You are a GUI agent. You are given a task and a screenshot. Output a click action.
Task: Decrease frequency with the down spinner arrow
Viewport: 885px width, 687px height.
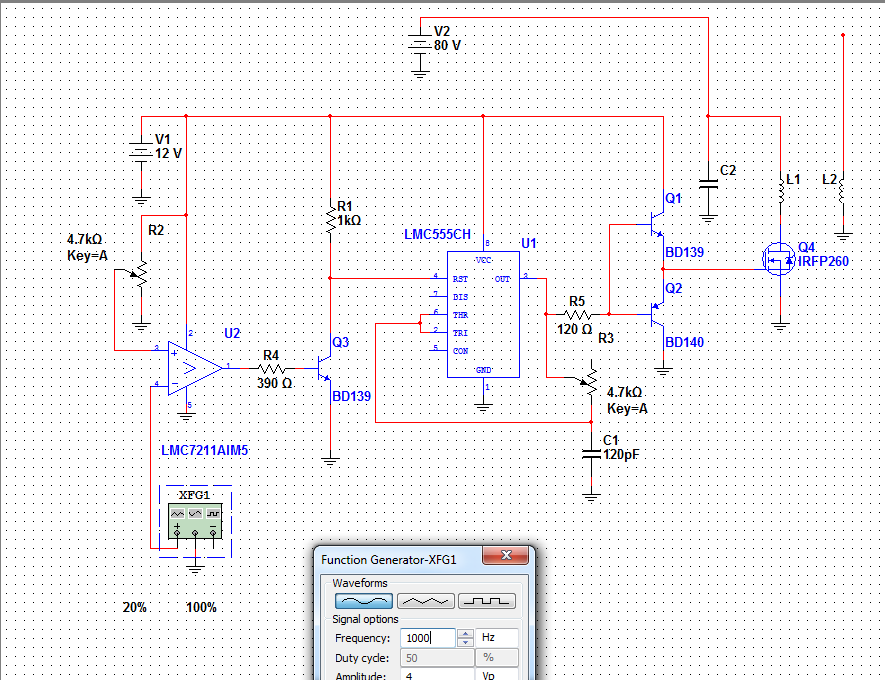[464, 643]
